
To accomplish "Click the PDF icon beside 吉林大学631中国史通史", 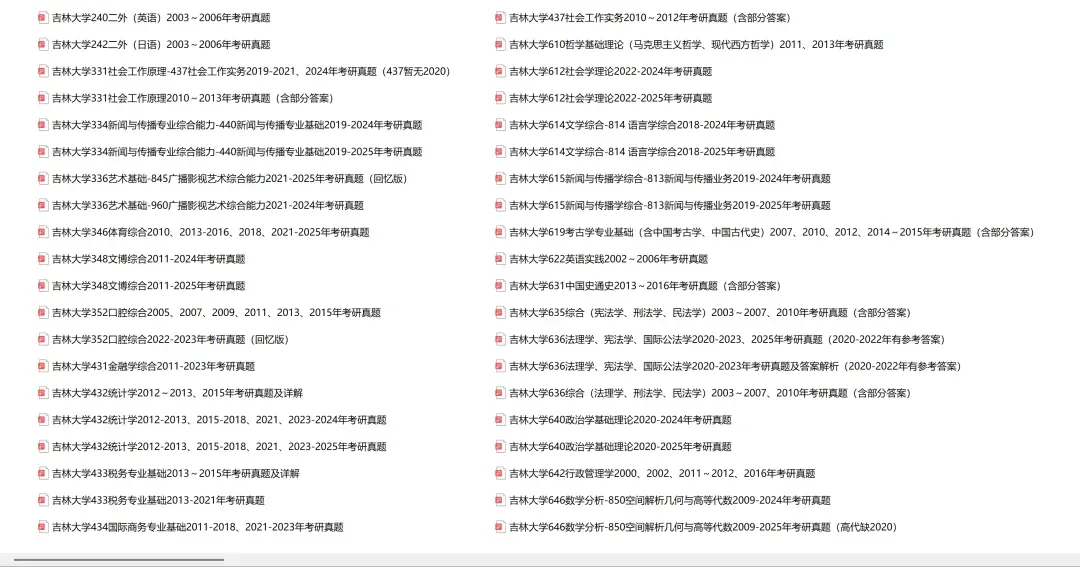I will (500, 287).
